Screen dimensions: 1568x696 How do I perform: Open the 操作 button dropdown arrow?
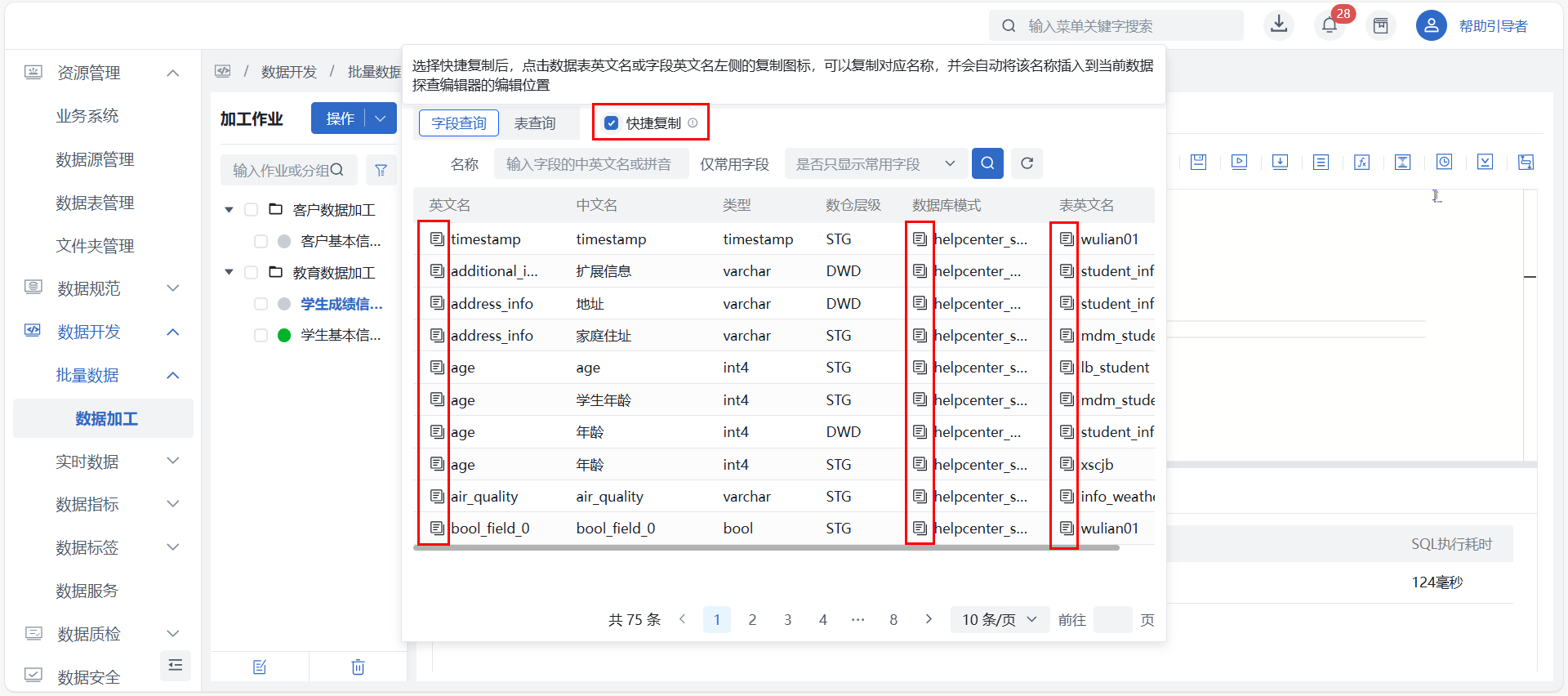381,118
